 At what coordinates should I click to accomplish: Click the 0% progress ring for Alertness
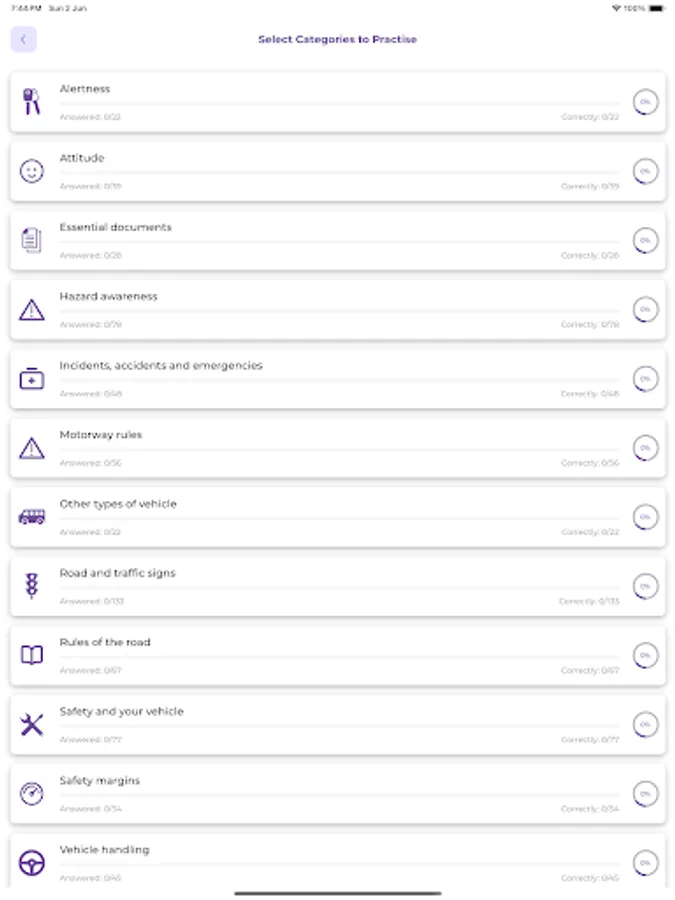pos(645,101)
